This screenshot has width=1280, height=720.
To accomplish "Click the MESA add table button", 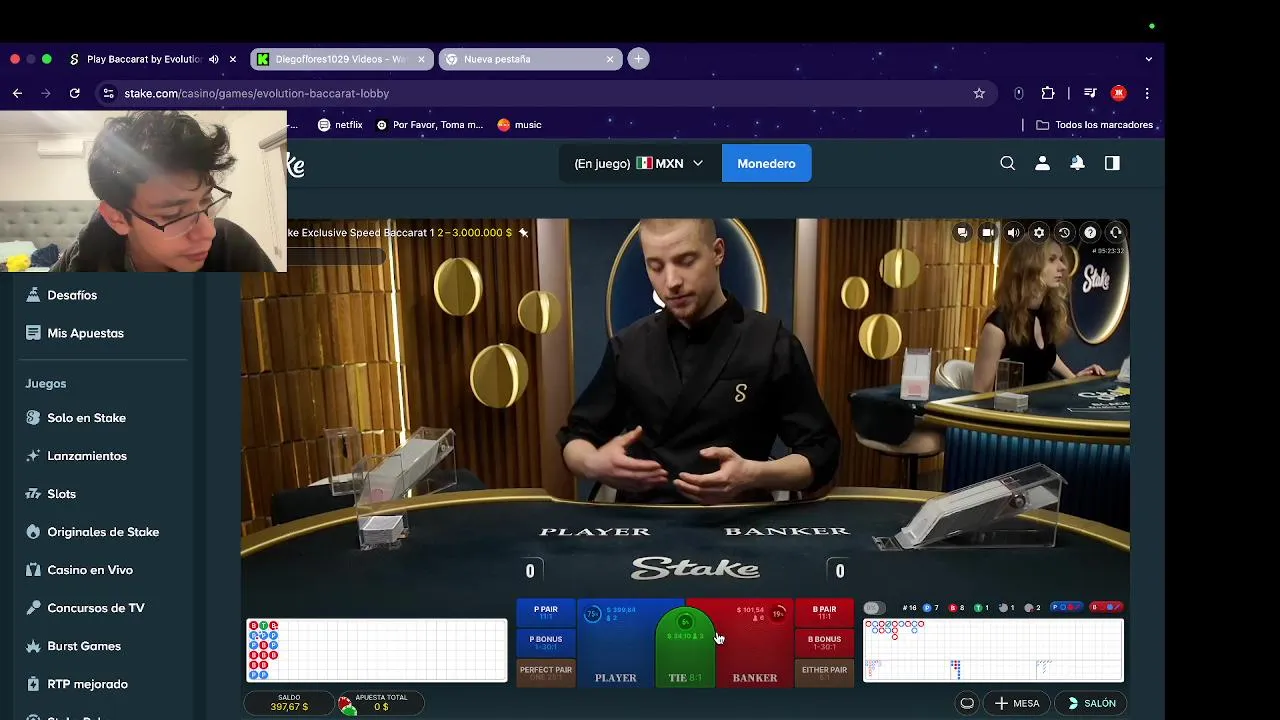I will tap(1016, 703).
